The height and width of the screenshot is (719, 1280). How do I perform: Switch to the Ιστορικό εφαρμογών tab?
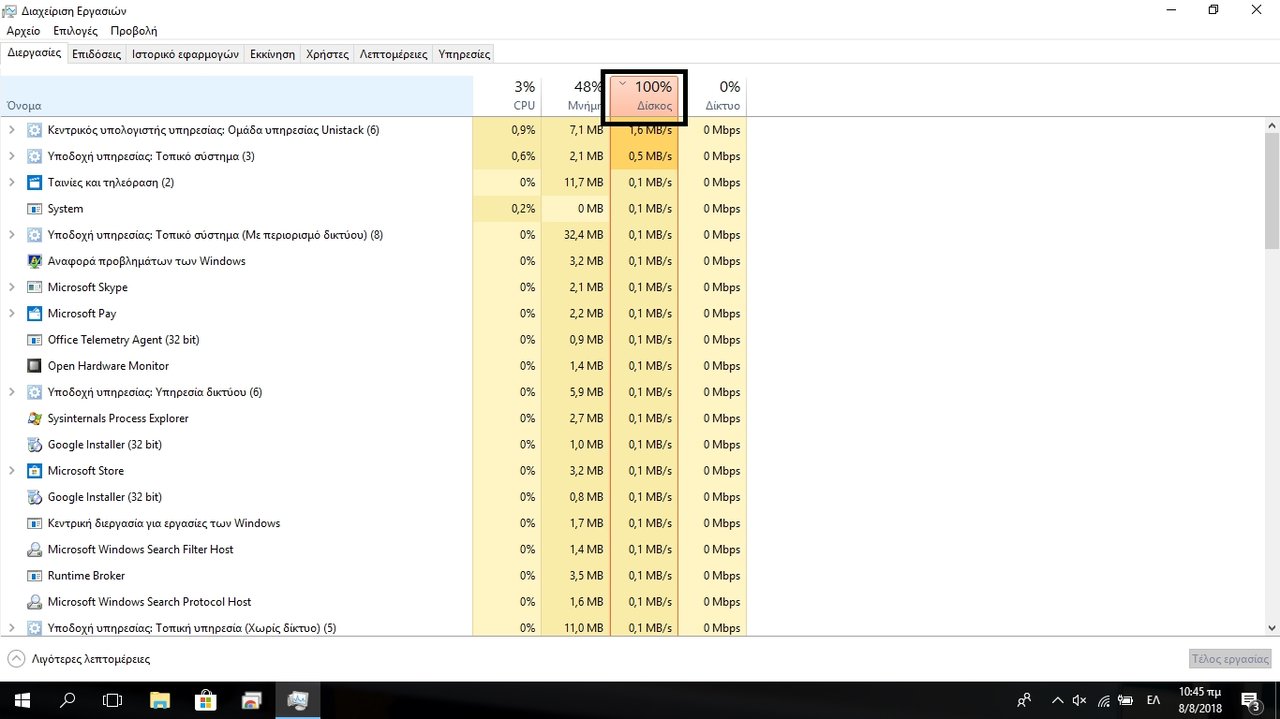(x=185, y=54)
